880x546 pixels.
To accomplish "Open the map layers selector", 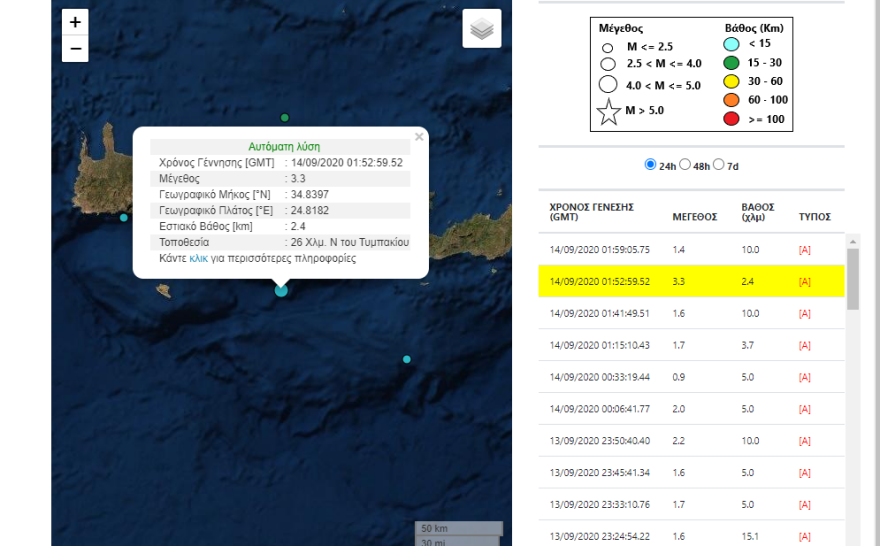I will pyautogui.click(x=482, y=29).
